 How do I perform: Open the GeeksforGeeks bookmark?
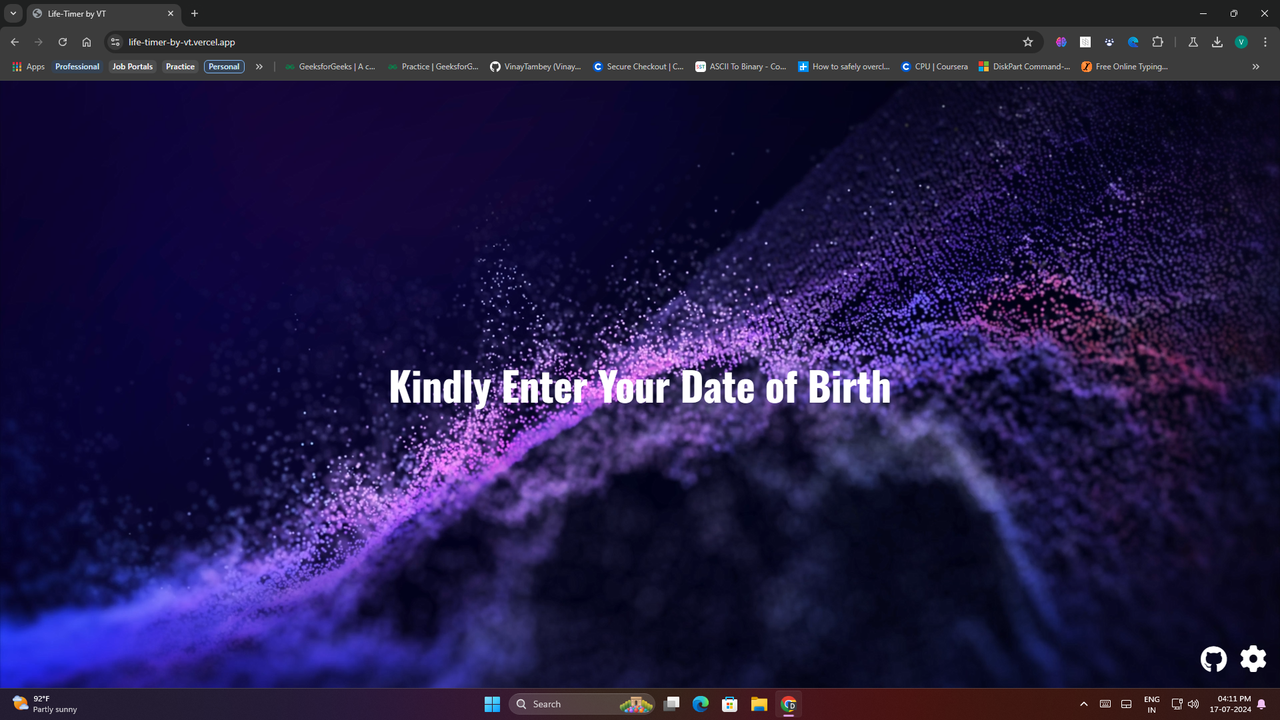pyautogui.click(x=329, y=66)
